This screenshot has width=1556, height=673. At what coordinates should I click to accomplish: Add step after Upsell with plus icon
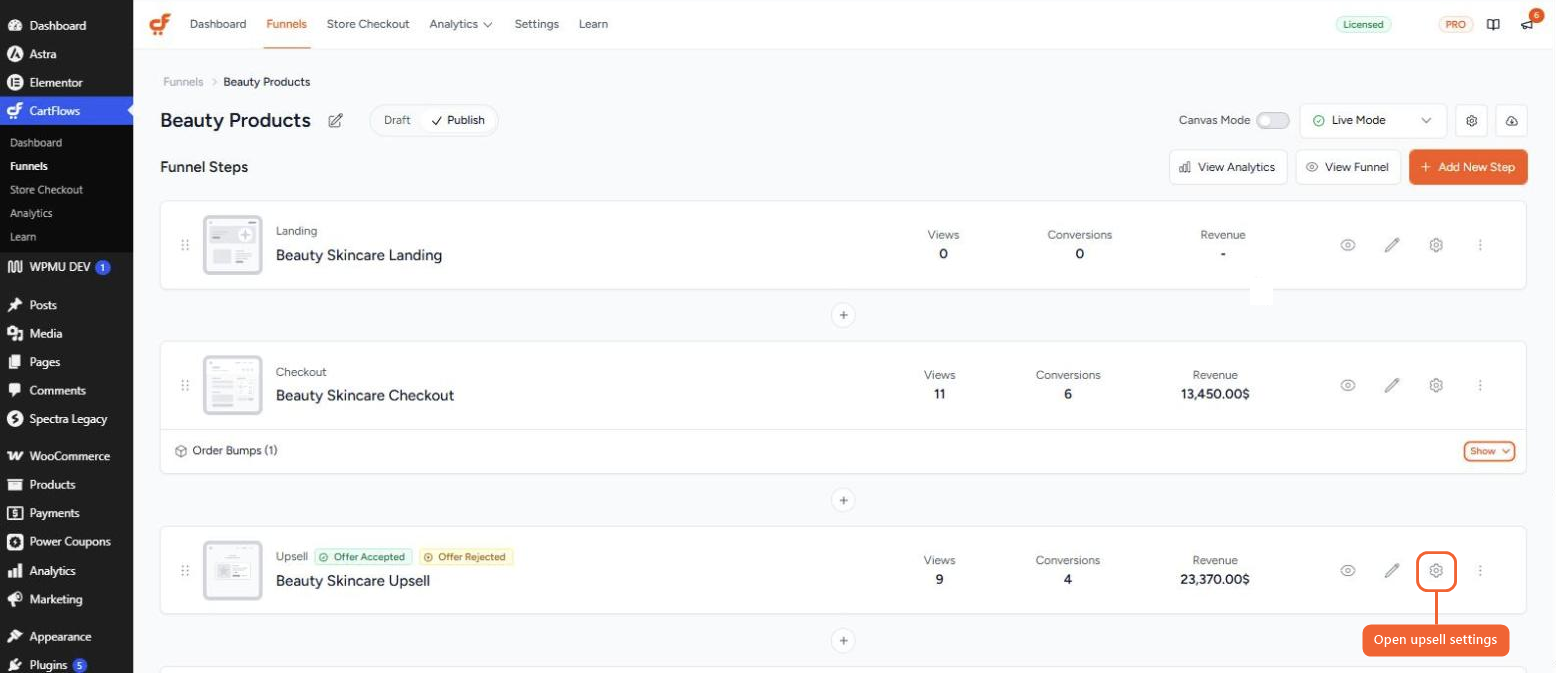(843, 640)
